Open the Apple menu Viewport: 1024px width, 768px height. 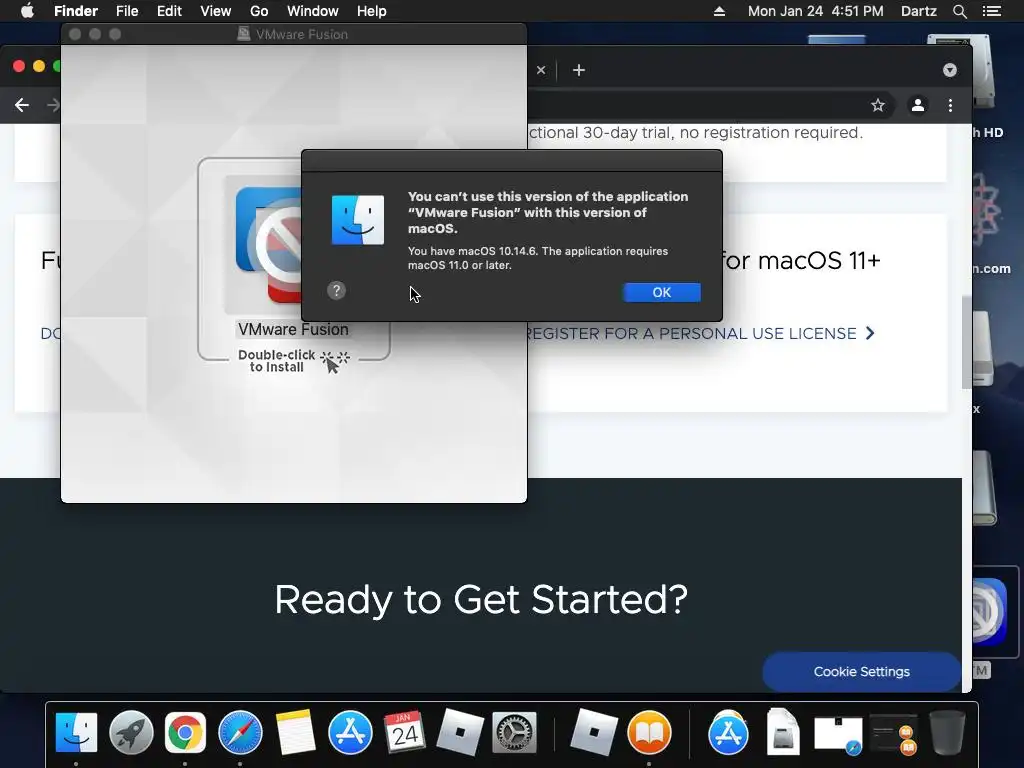click(27, 11)
